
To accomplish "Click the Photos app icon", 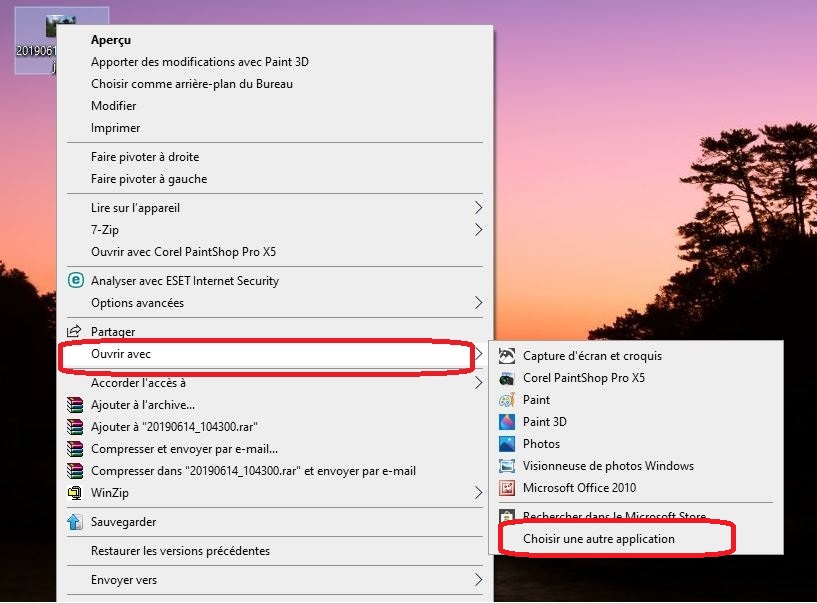I will [x=507, y=443].
